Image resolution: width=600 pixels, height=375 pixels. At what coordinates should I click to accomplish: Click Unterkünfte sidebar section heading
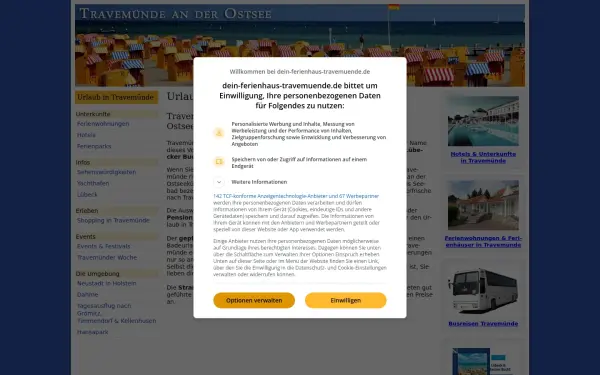116,114
